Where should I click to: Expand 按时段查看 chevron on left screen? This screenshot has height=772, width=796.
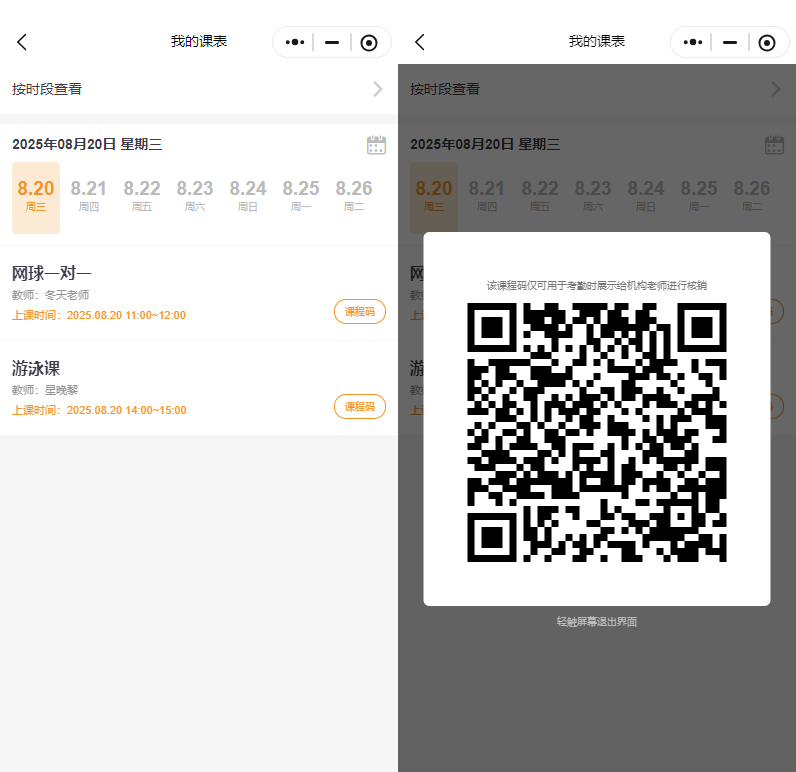(378, 89)
